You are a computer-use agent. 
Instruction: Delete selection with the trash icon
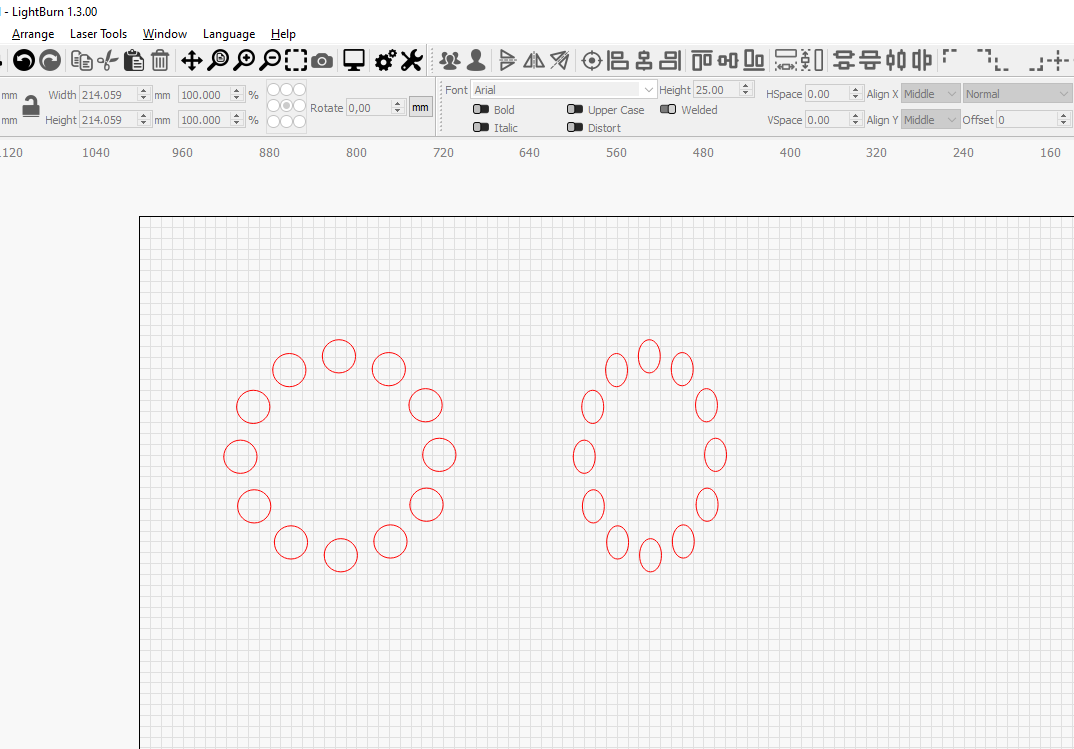pyautogui.click(x=160, y=61)
